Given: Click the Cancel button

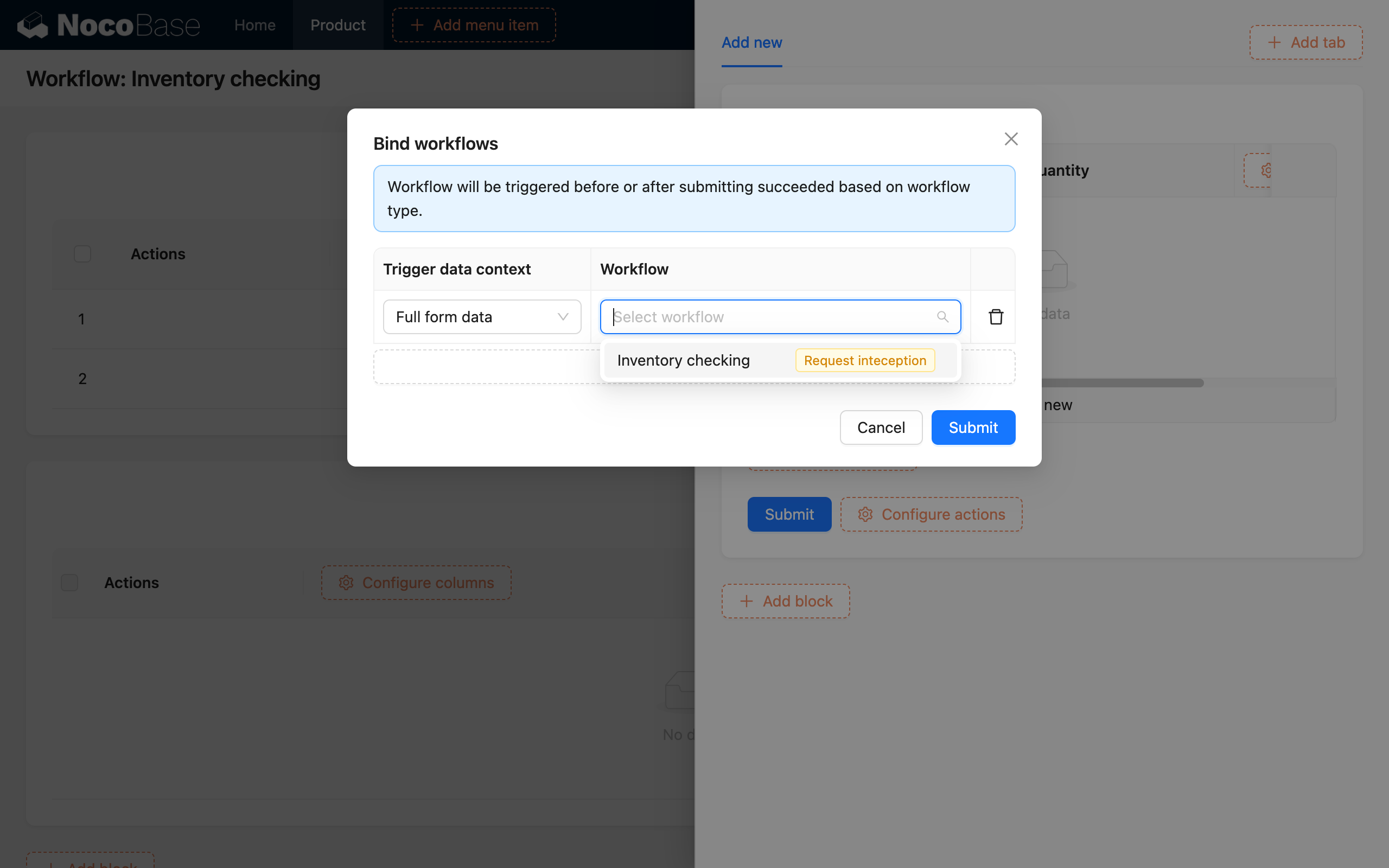Looking at the screenshot, I should click(x=881, y=427).
